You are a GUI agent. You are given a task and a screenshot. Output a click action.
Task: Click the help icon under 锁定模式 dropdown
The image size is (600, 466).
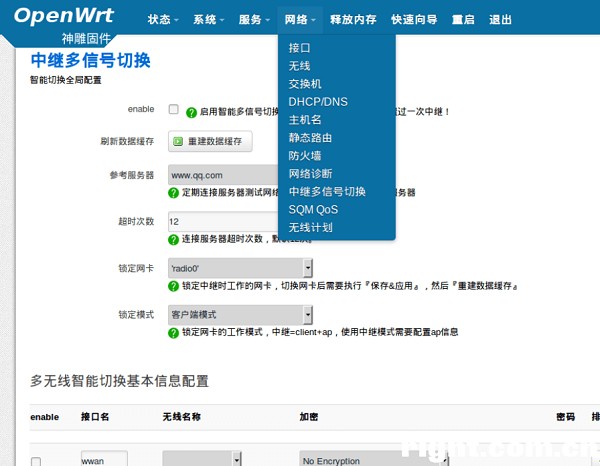coord(173,333)
